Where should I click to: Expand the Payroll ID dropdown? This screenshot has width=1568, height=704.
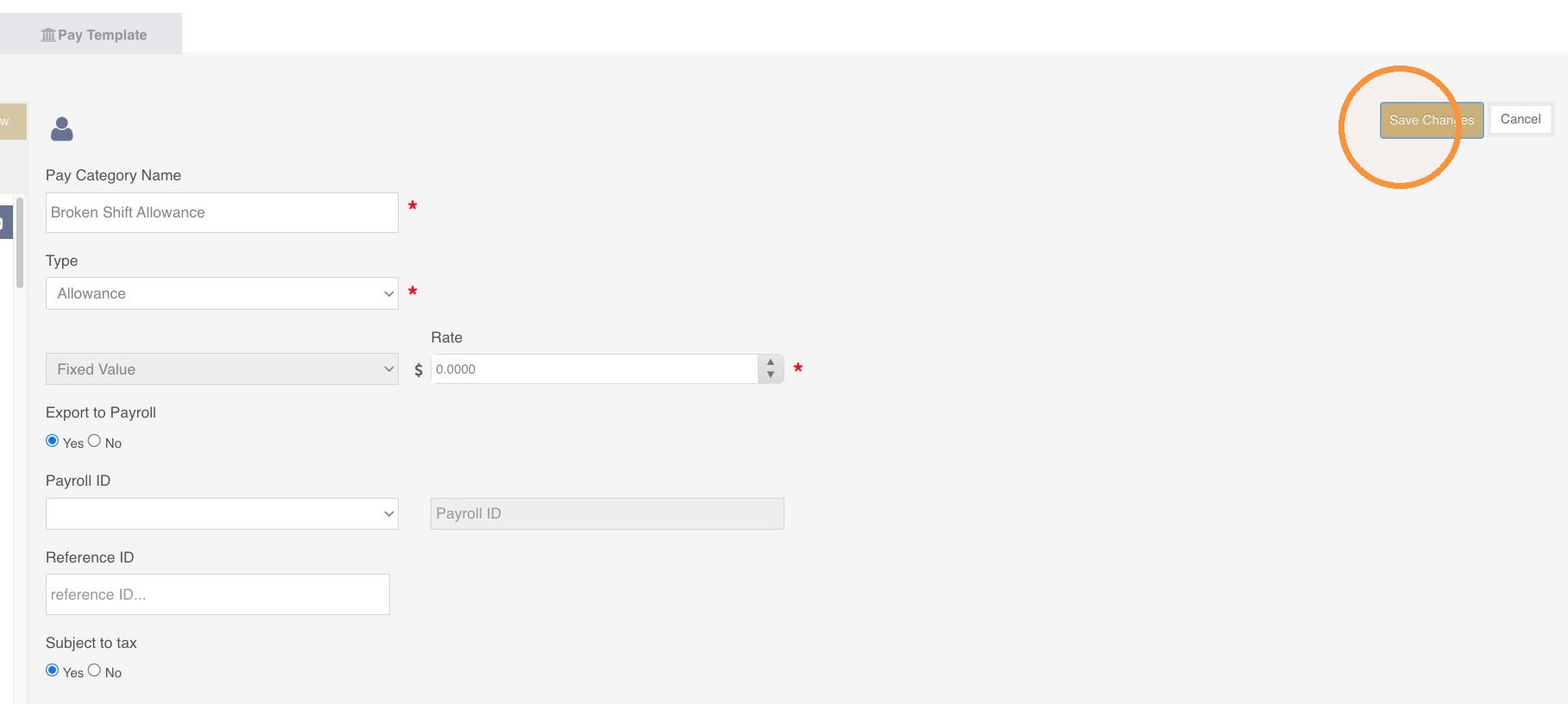pyautogui.click(x=222, y=513)
